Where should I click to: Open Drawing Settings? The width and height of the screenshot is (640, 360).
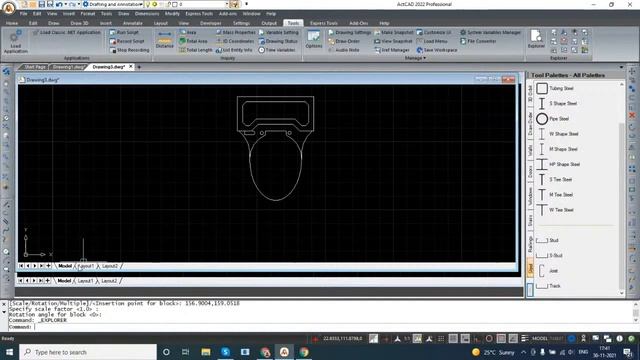point(350,32)
